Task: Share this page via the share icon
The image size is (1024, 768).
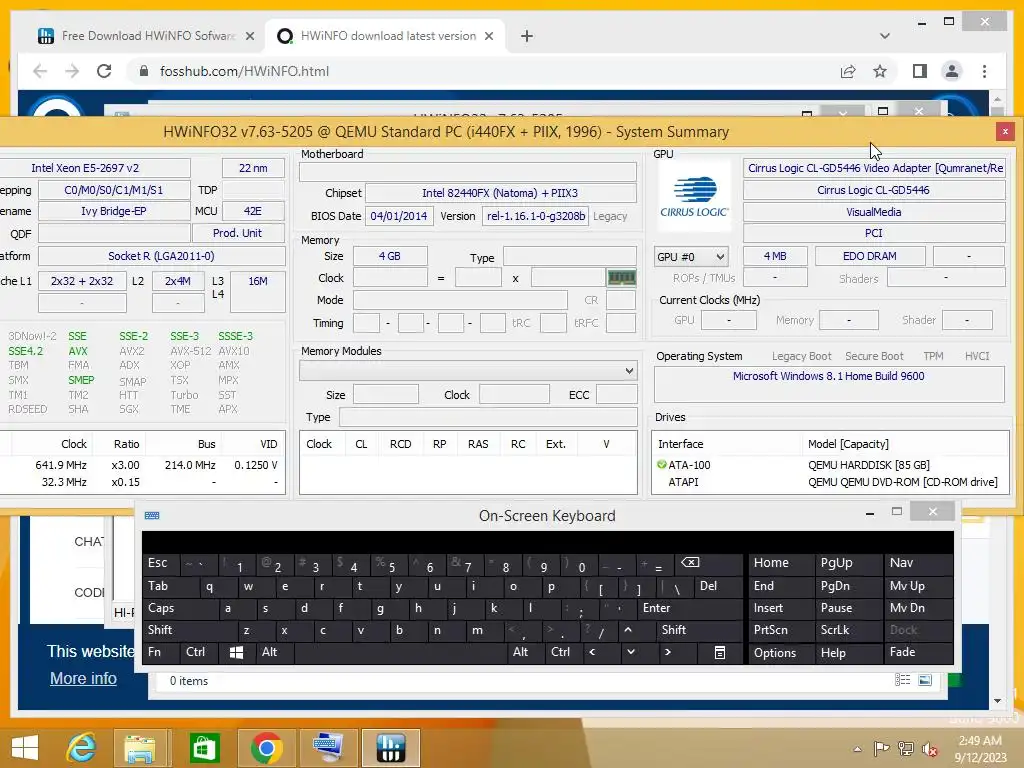Action: (x=848, y=71)
